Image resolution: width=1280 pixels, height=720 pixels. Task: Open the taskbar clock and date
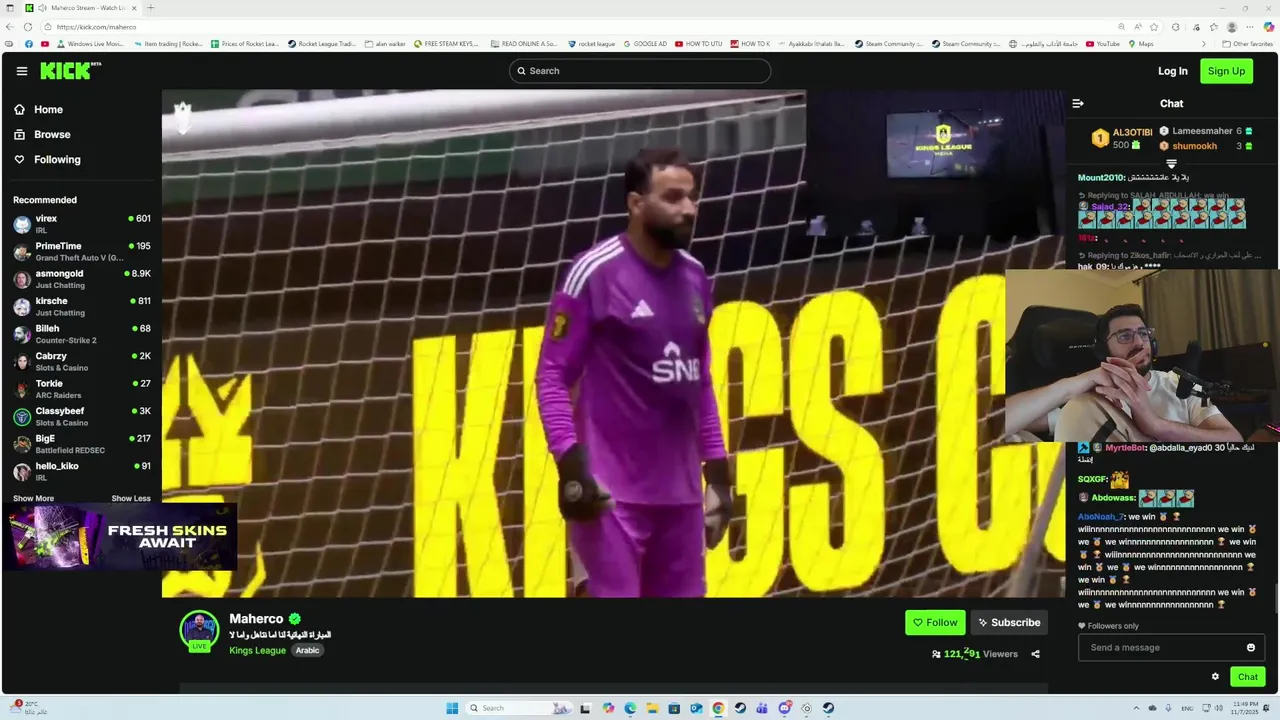(x=1244, y=708)
